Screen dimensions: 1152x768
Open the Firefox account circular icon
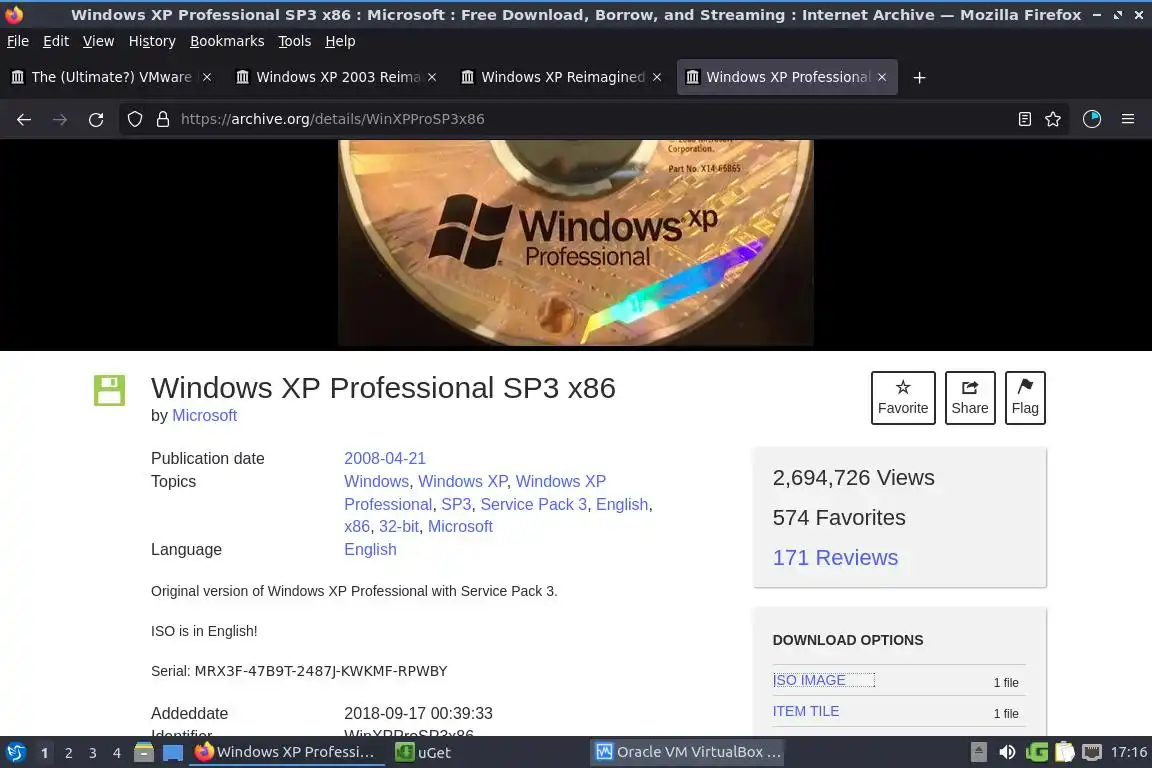tap(1092, 119)
